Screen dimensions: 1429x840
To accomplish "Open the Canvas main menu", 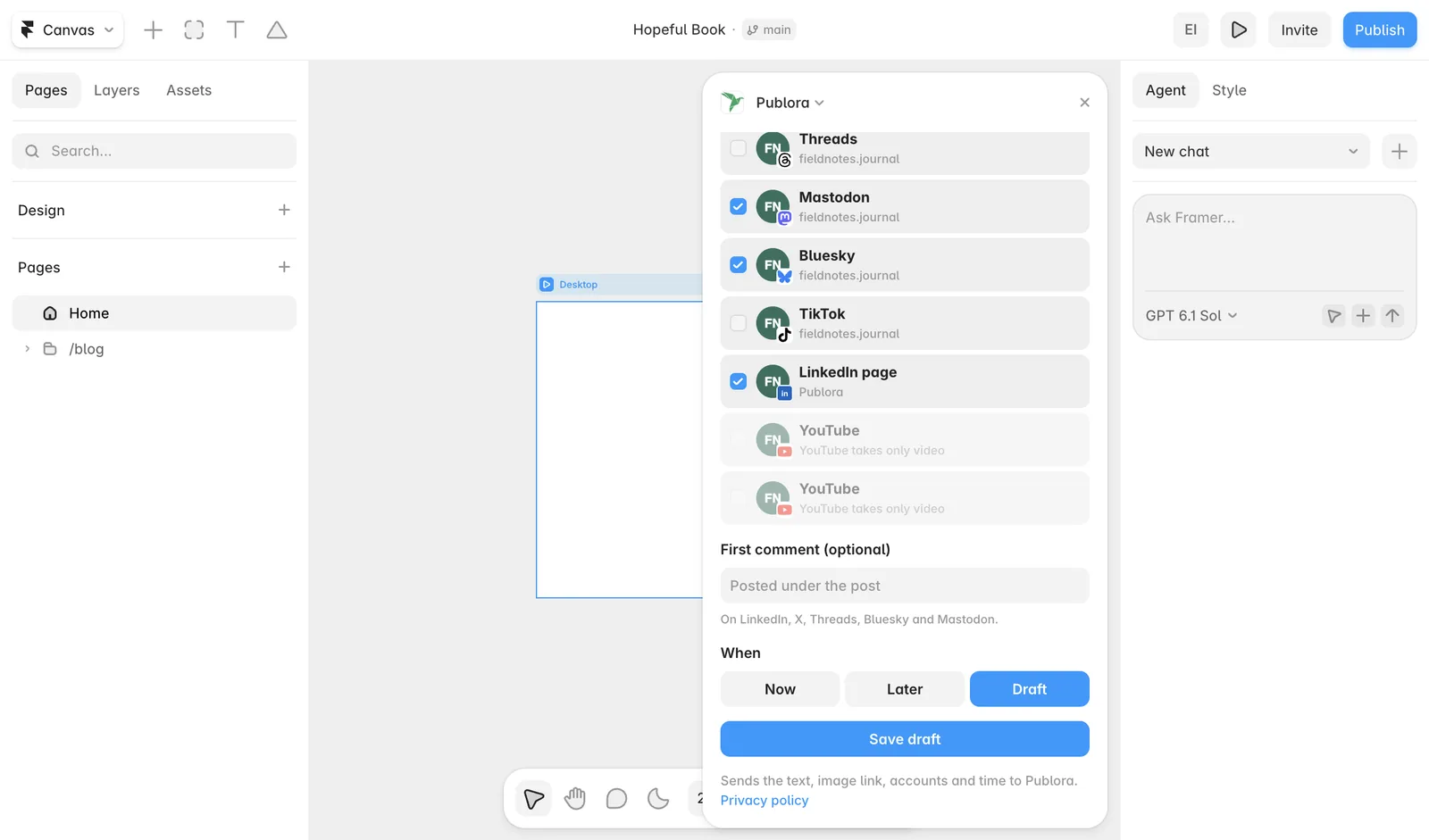I will coord(68,29).
